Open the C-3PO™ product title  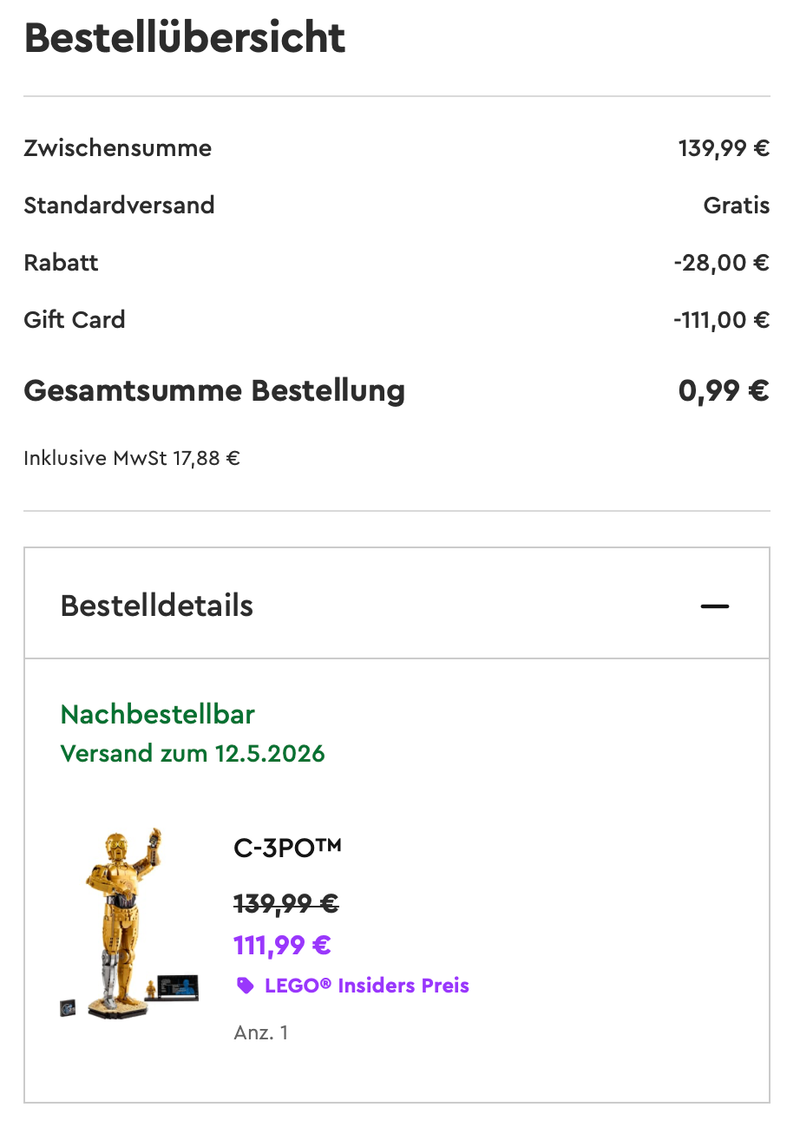click(x=287, y=848)
